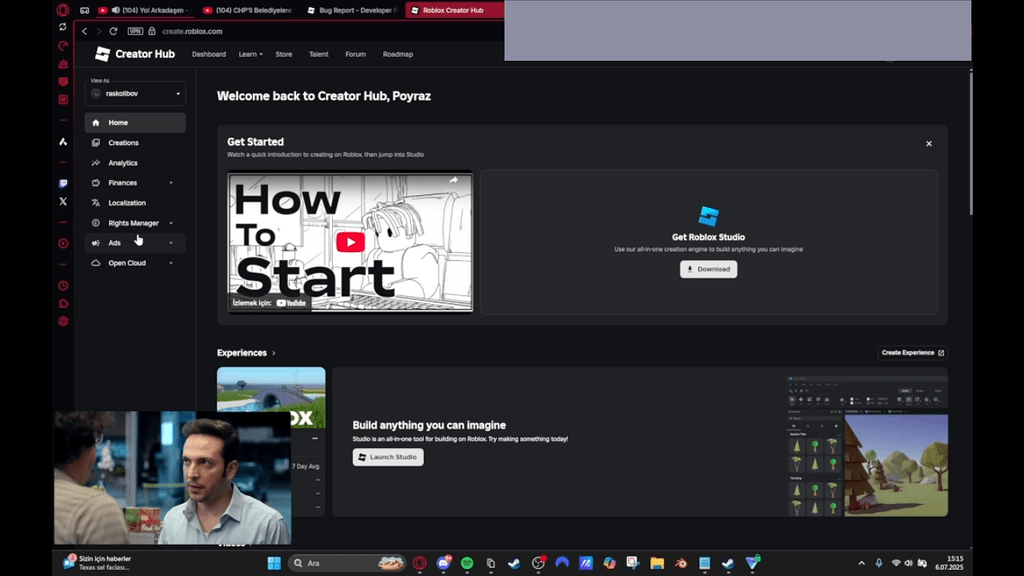Open the Creations section icon
The image size is (1024, 576).
pyautogui.click(x=95, y=142)
